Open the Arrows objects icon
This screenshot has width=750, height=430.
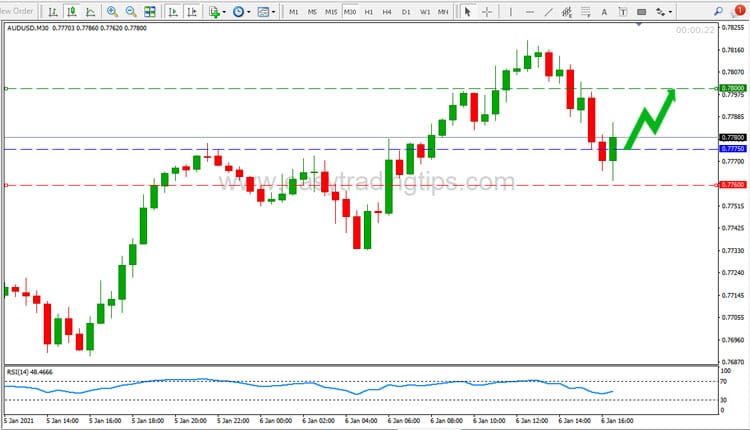pyautogui.click(x=661, y=12)
